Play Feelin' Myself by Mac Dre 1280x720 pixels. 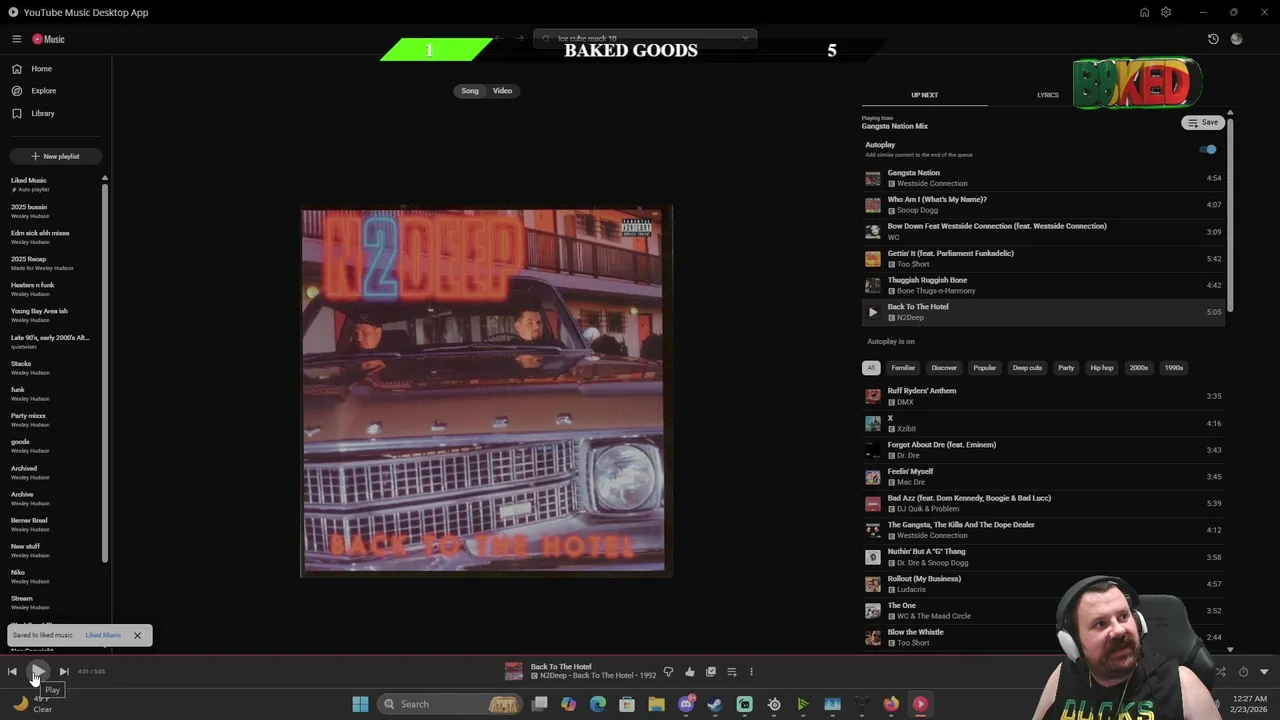pyautogui.click(x=1042, y=477)
